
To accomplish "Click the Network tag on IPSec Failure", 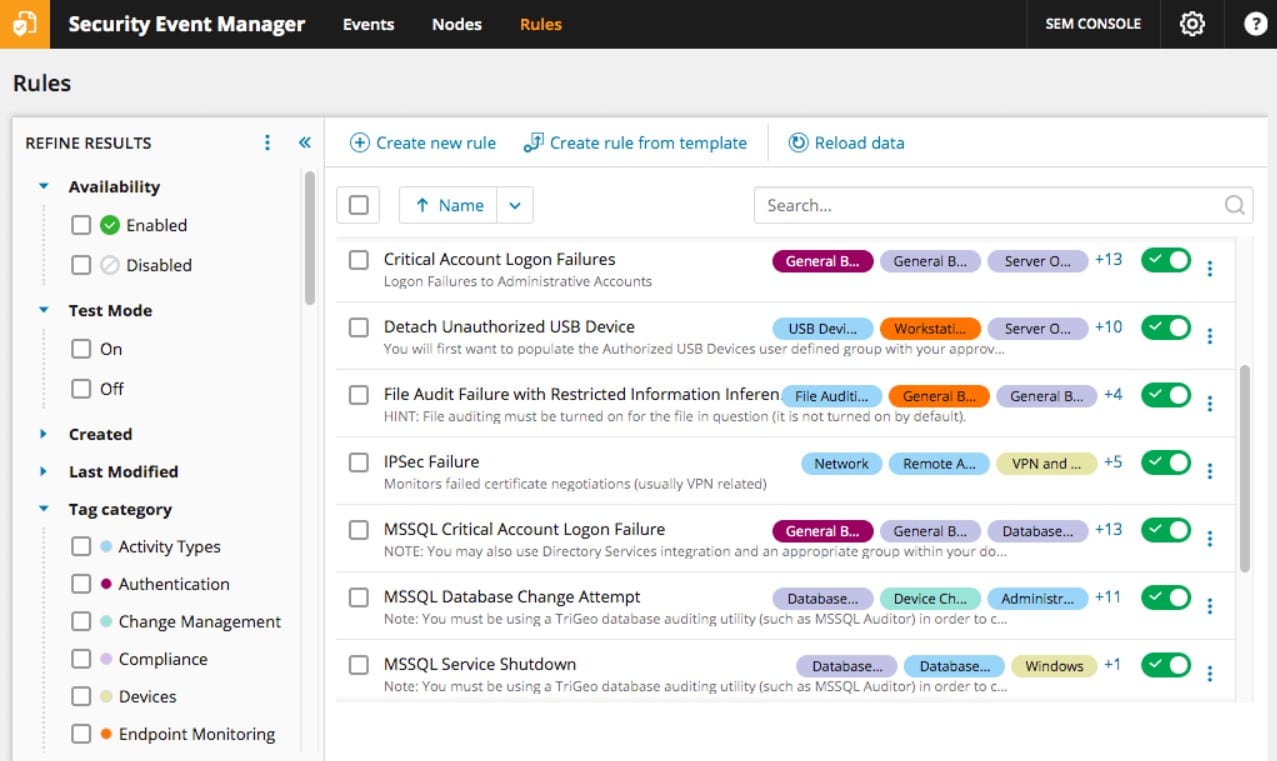I will pyautogui.click(x=841, y=464).
